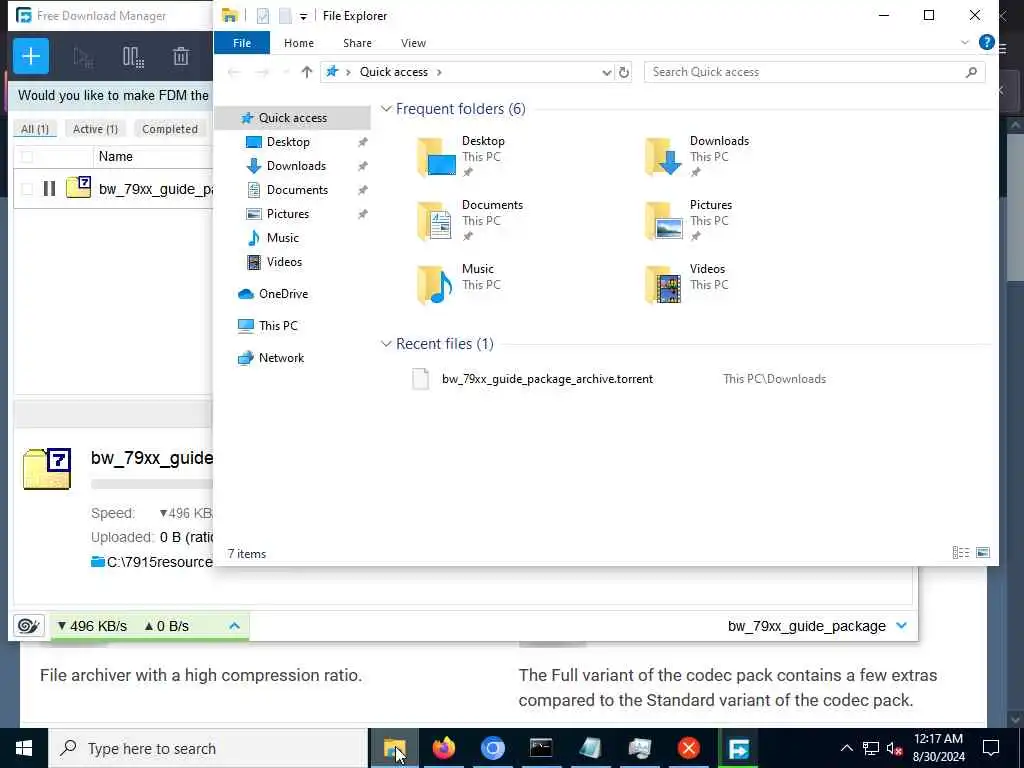Image resolution: width=1024 pixels, height=768 pixels.
Task: Tick the select-all checkbox in FDM header
Action: 27,157
